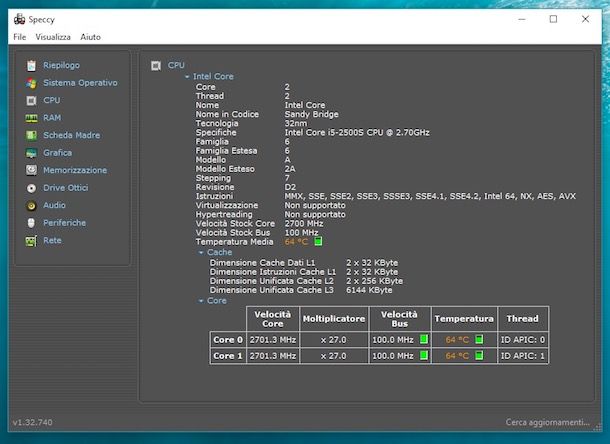Image resolution: width=610 pixels, height=444 pixels.
Task: Click the CPU heading icon in main panel
Action: pyautogui.click(x=156, y=65)
